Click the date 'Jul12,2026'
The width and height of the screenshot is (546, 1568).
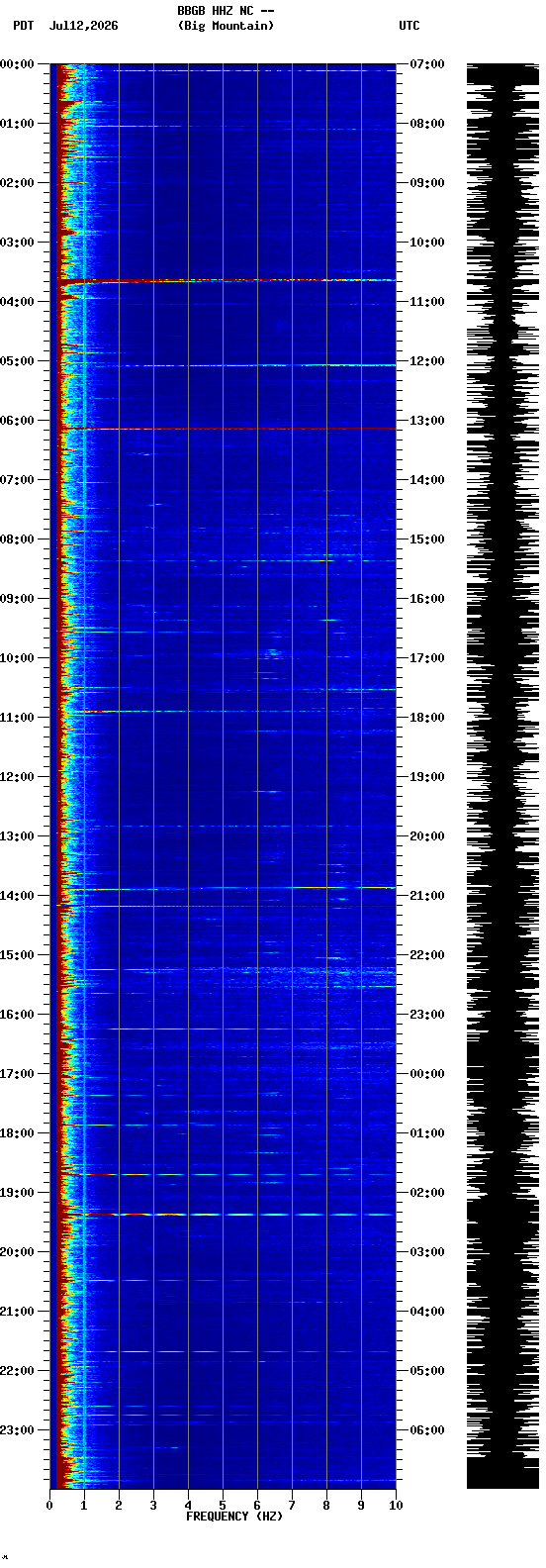(84, 26)
